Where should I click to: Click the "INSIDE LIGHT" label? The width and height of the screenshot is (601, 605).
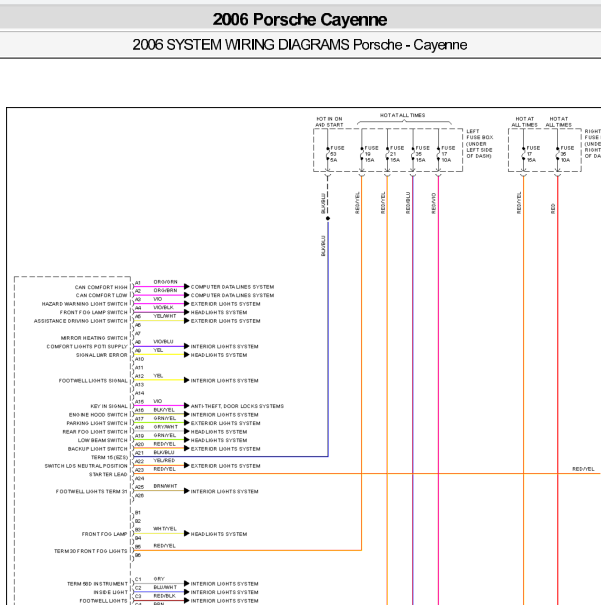110,593
